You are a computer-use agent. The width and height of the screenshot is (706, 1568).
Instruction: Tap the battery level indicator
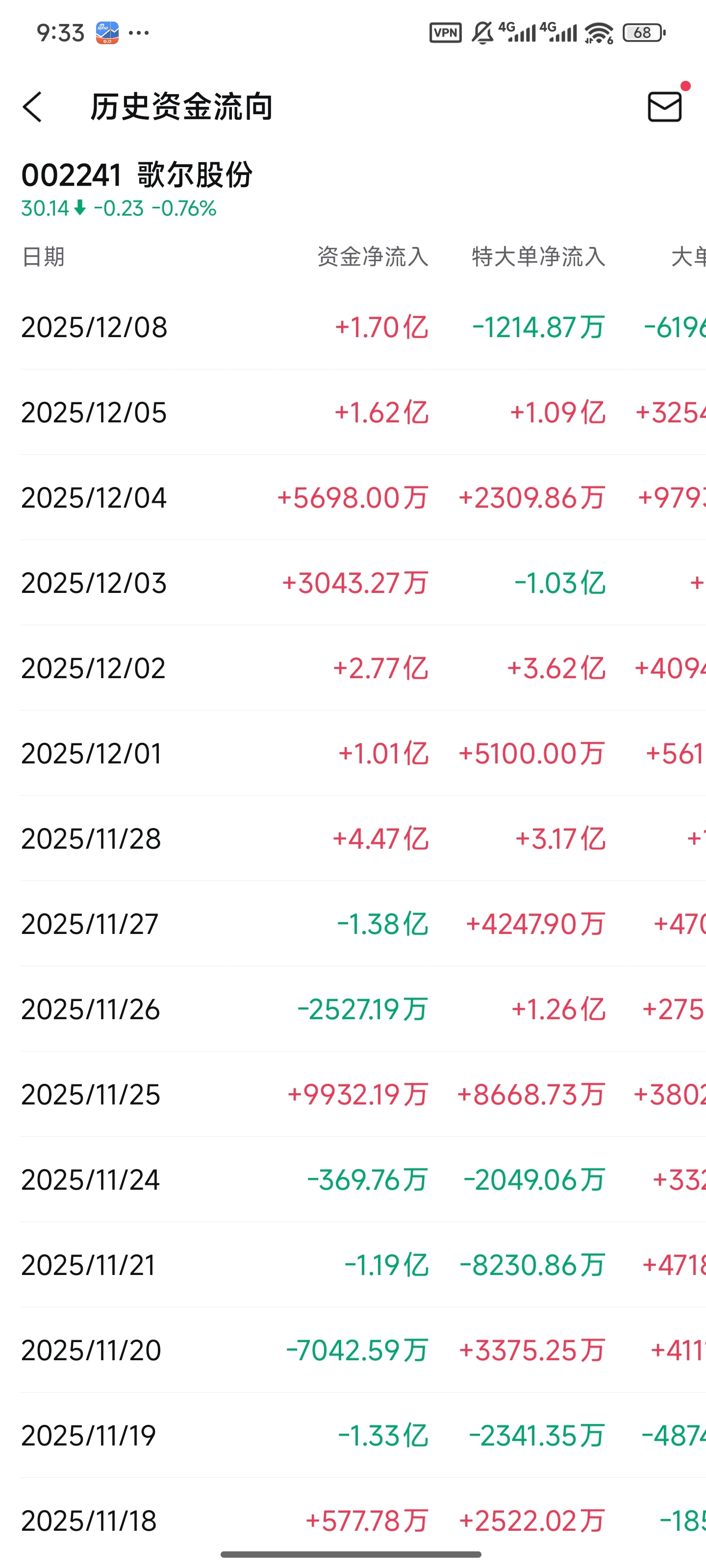pyautogui.click(x=643, y=32)
